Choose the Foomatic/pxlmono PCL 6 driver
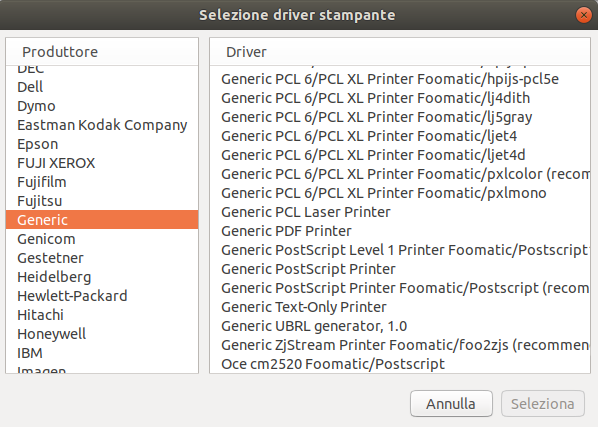598x427 pixels. click(x=400, y=193)
